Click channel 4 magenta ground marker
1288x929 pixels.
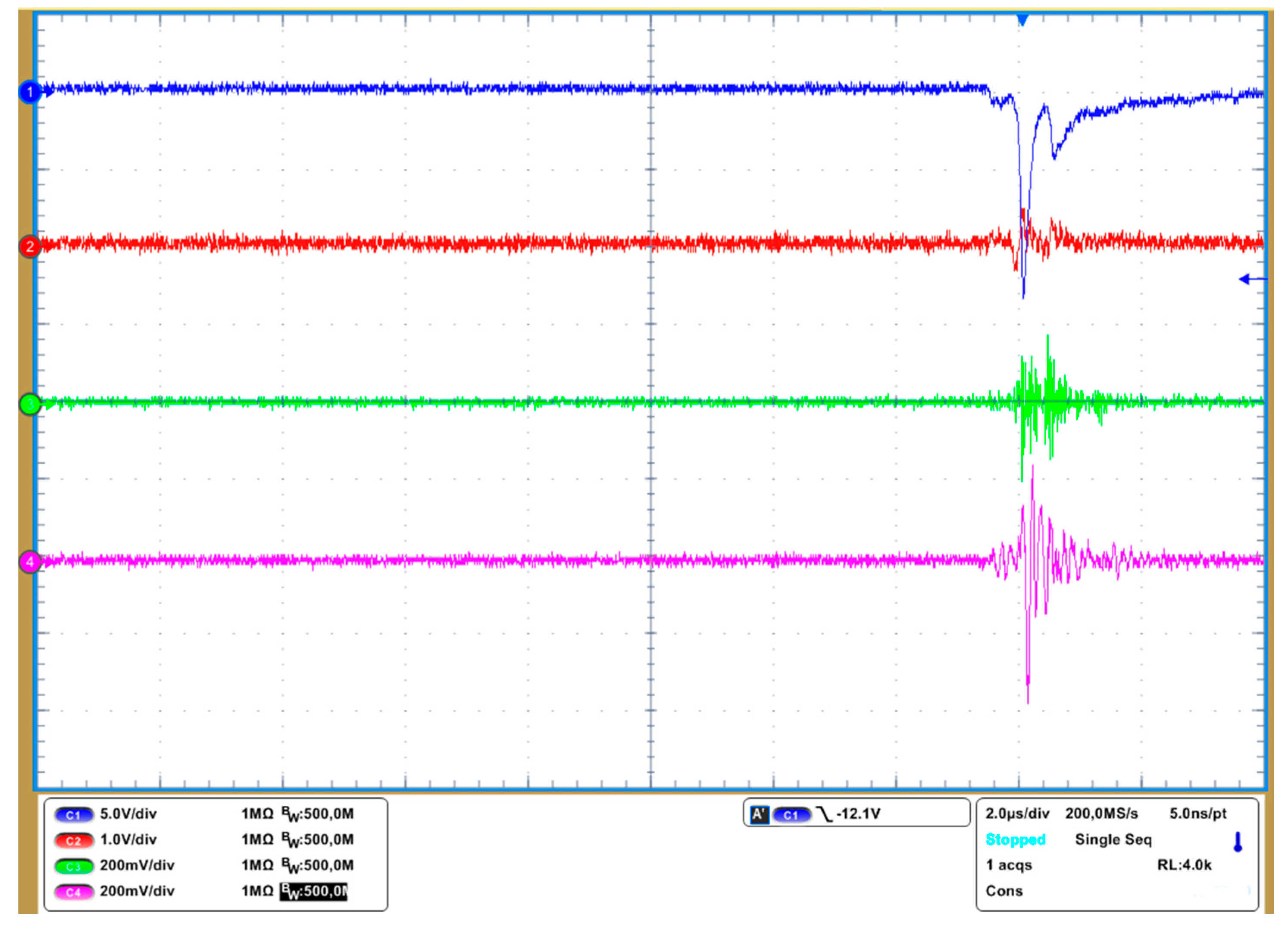coord(30,562)
